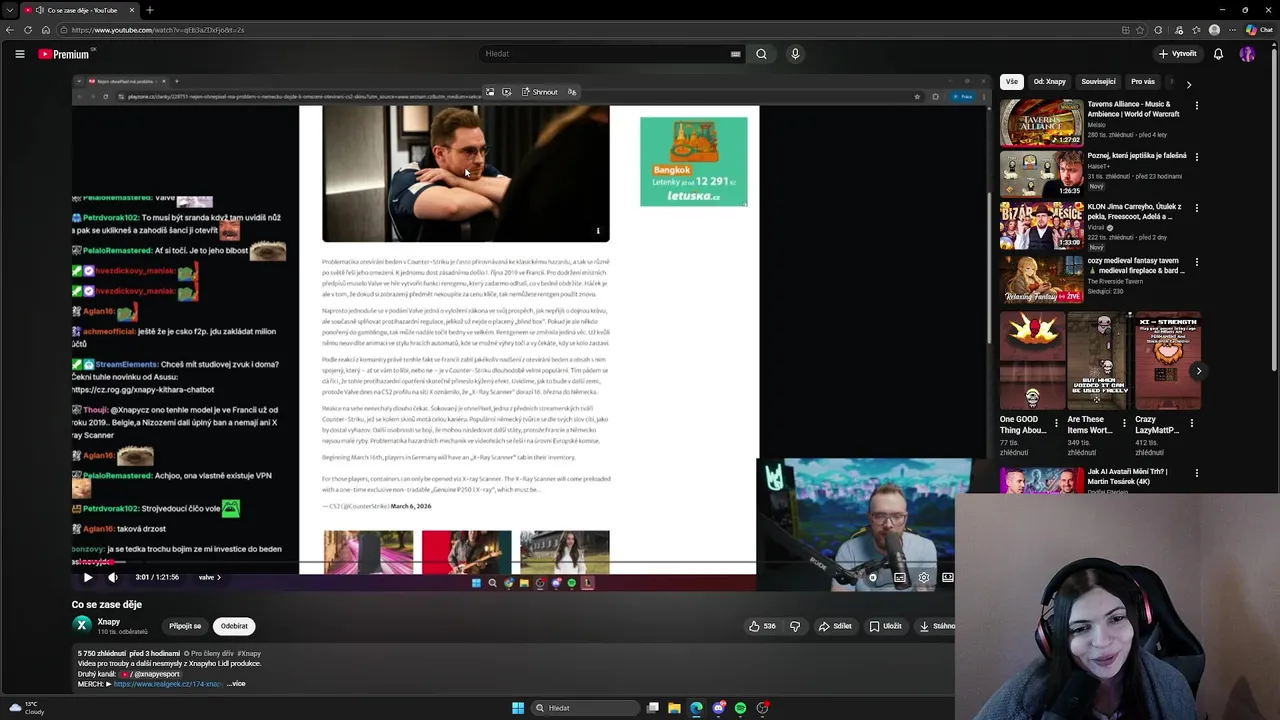The image size is (1280, 720).
Task: Open the #Xnapy hashtag link
Action: click(x=249, y=654)
